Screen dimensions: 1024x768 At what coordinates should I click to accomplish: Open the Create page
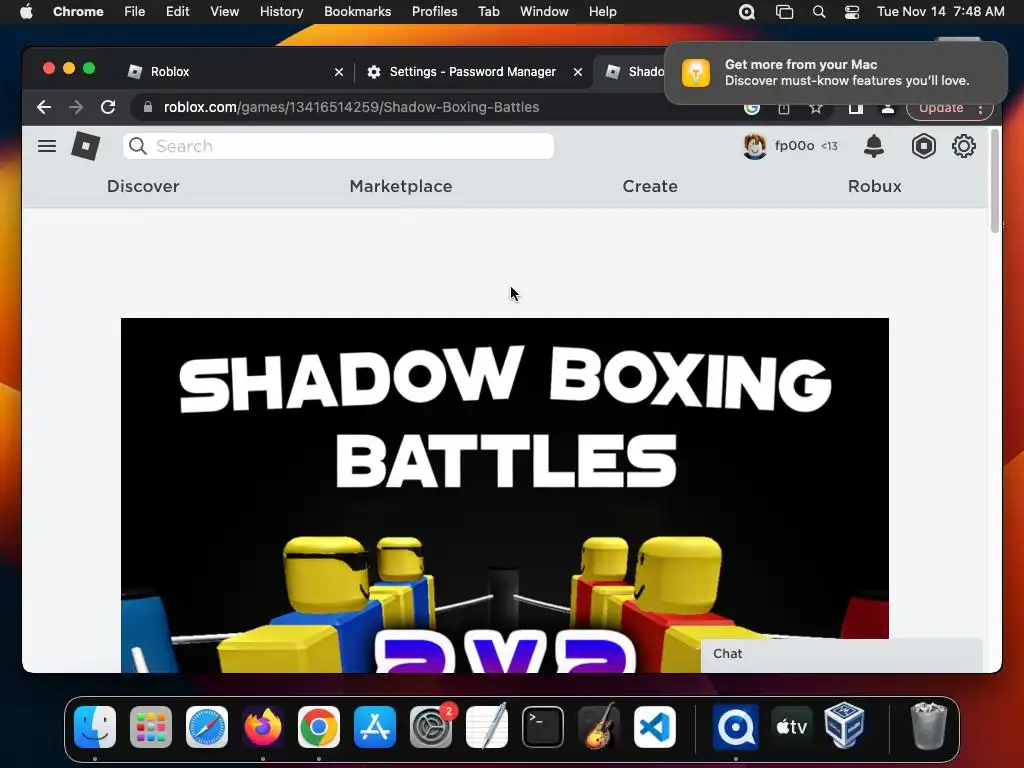[x=650, y=186]
